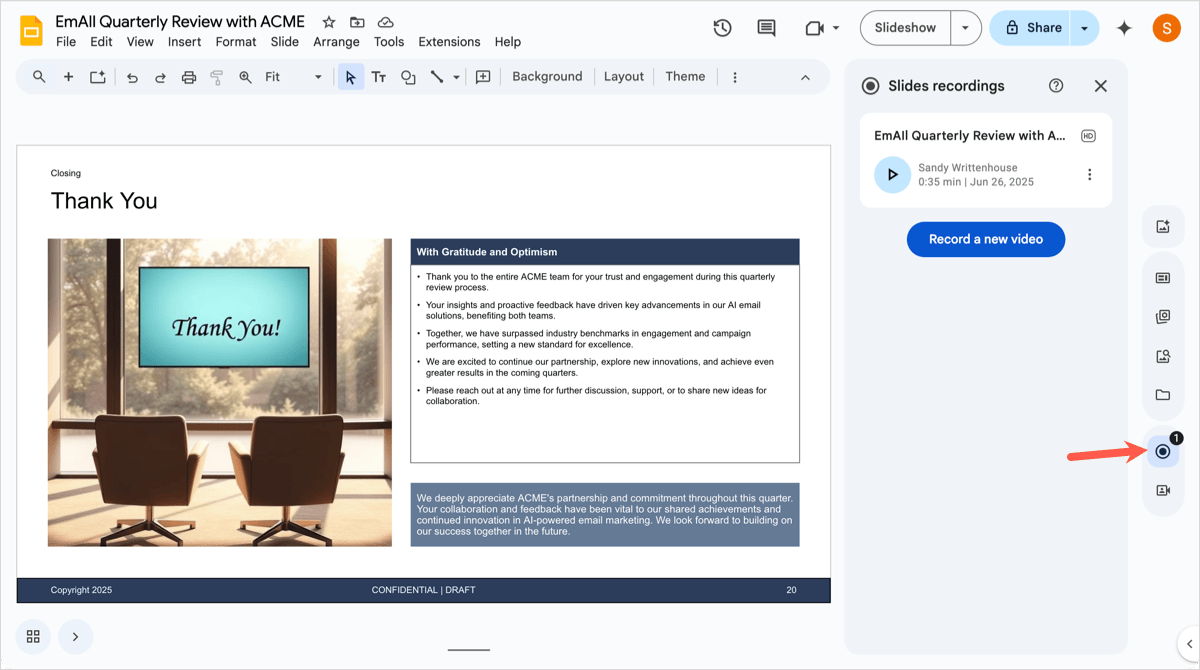Viewport: 1200px width, 670px height.
Task: Add a comment from the toolbar
Action: tap(483, 77)
